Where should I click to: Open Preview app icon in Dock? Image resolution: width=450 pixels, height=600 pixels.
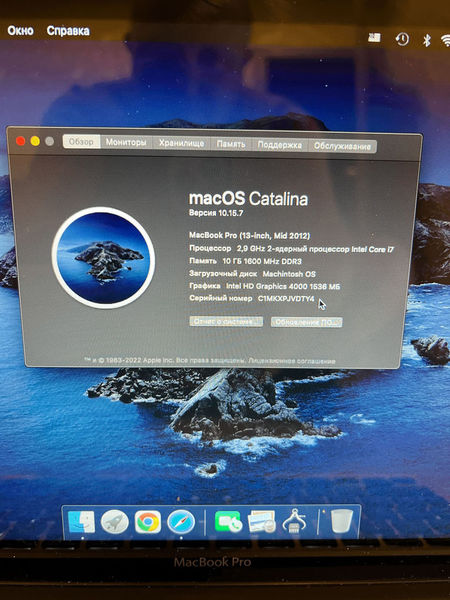(x=262, y=521)
